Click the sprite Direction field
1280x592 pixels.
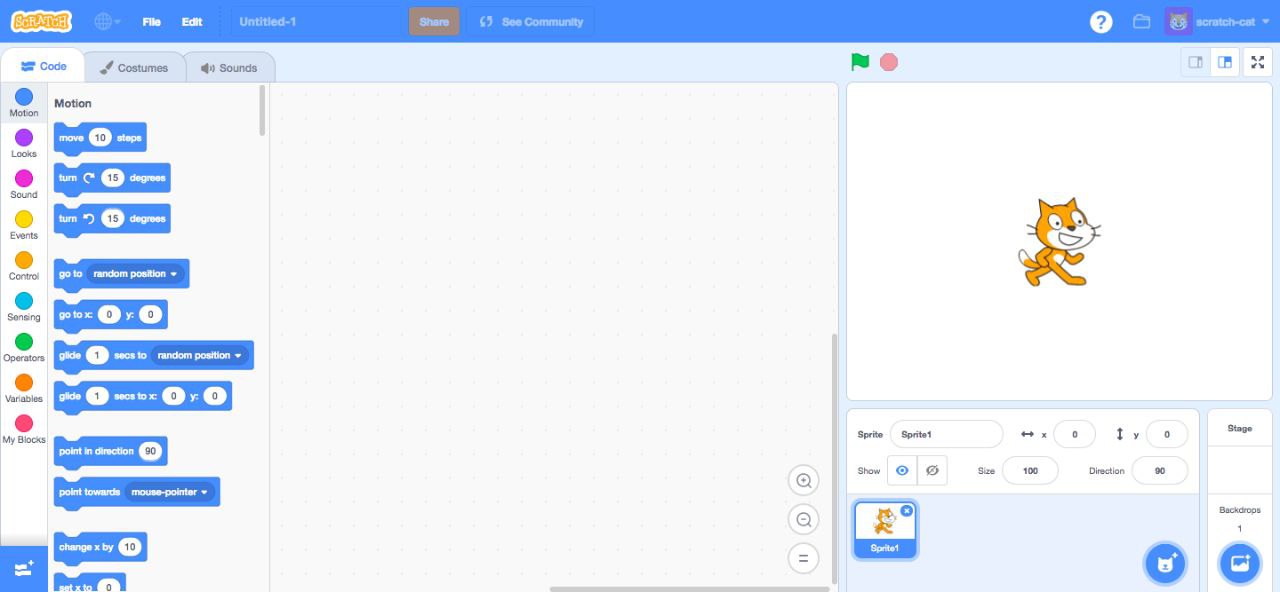click(1160, 470)
